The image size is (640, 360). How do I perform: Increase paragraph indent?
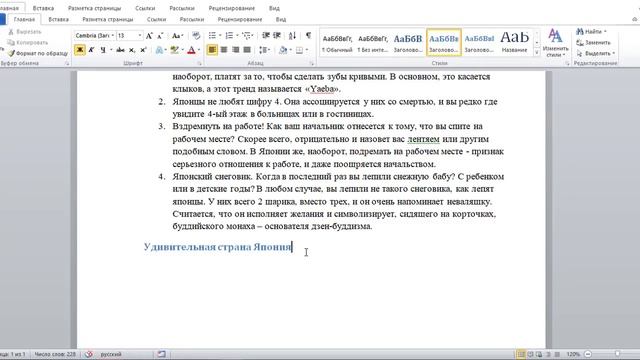[x=277, y=36]
